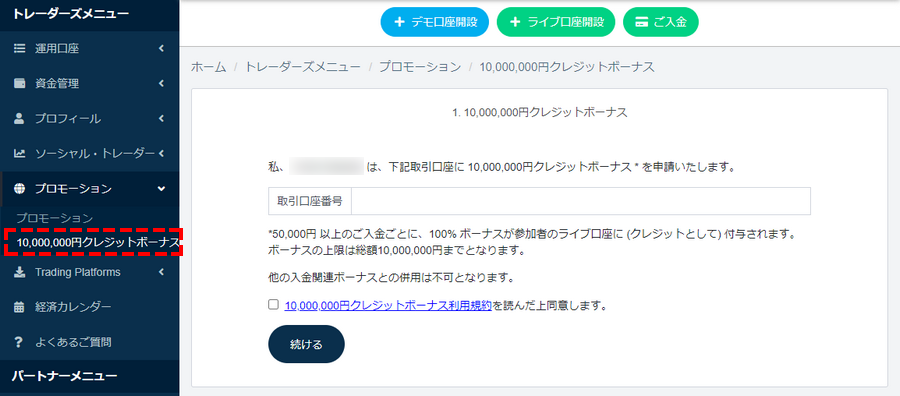Click the chart icon beside ソーシャル・トレーダー
Viewport: 900px width, 396px height.
tap(19, 153)
